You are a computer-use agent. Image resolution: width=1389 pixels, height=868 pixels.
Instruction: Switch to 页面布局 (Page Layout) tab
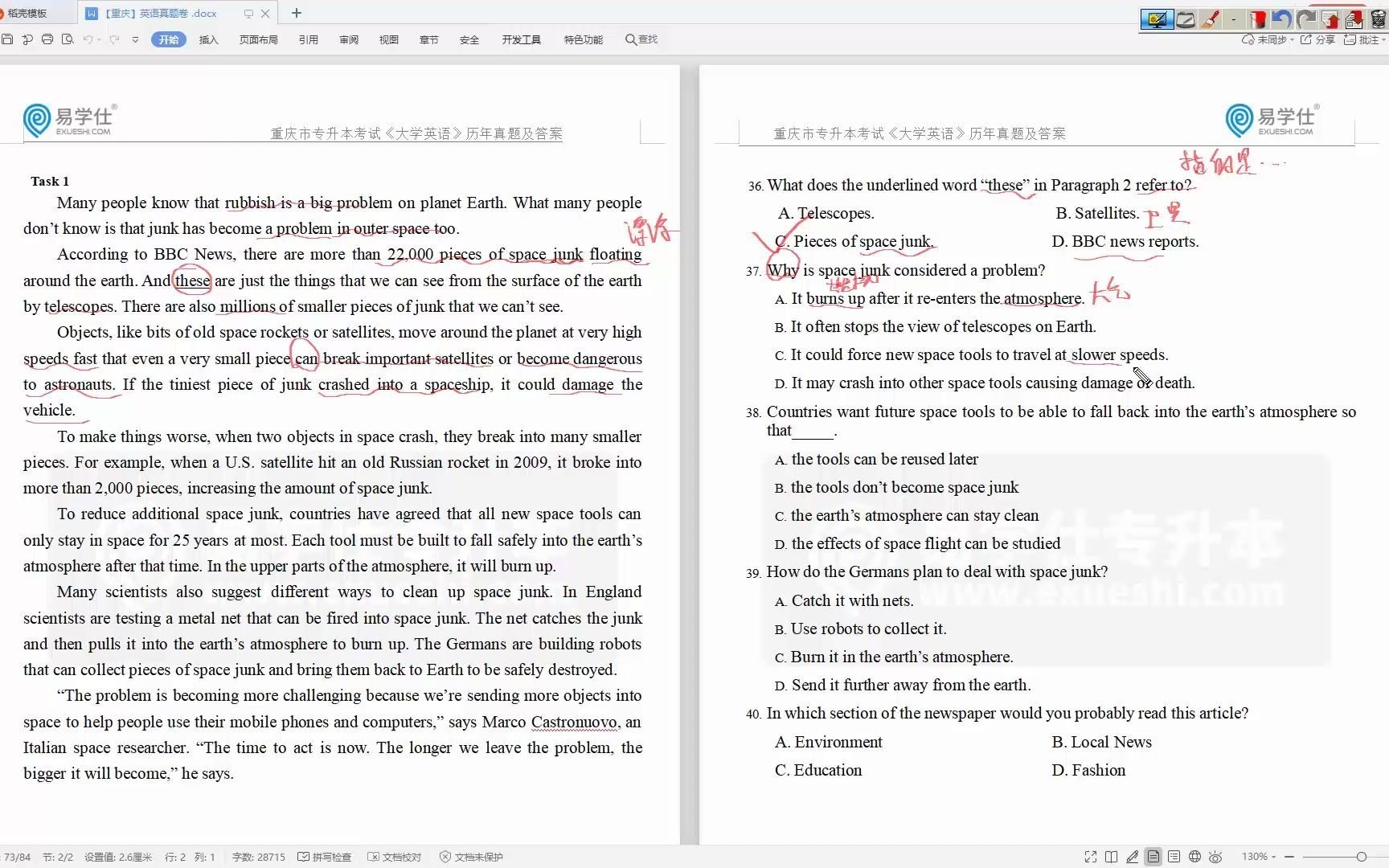coord(258,39)
